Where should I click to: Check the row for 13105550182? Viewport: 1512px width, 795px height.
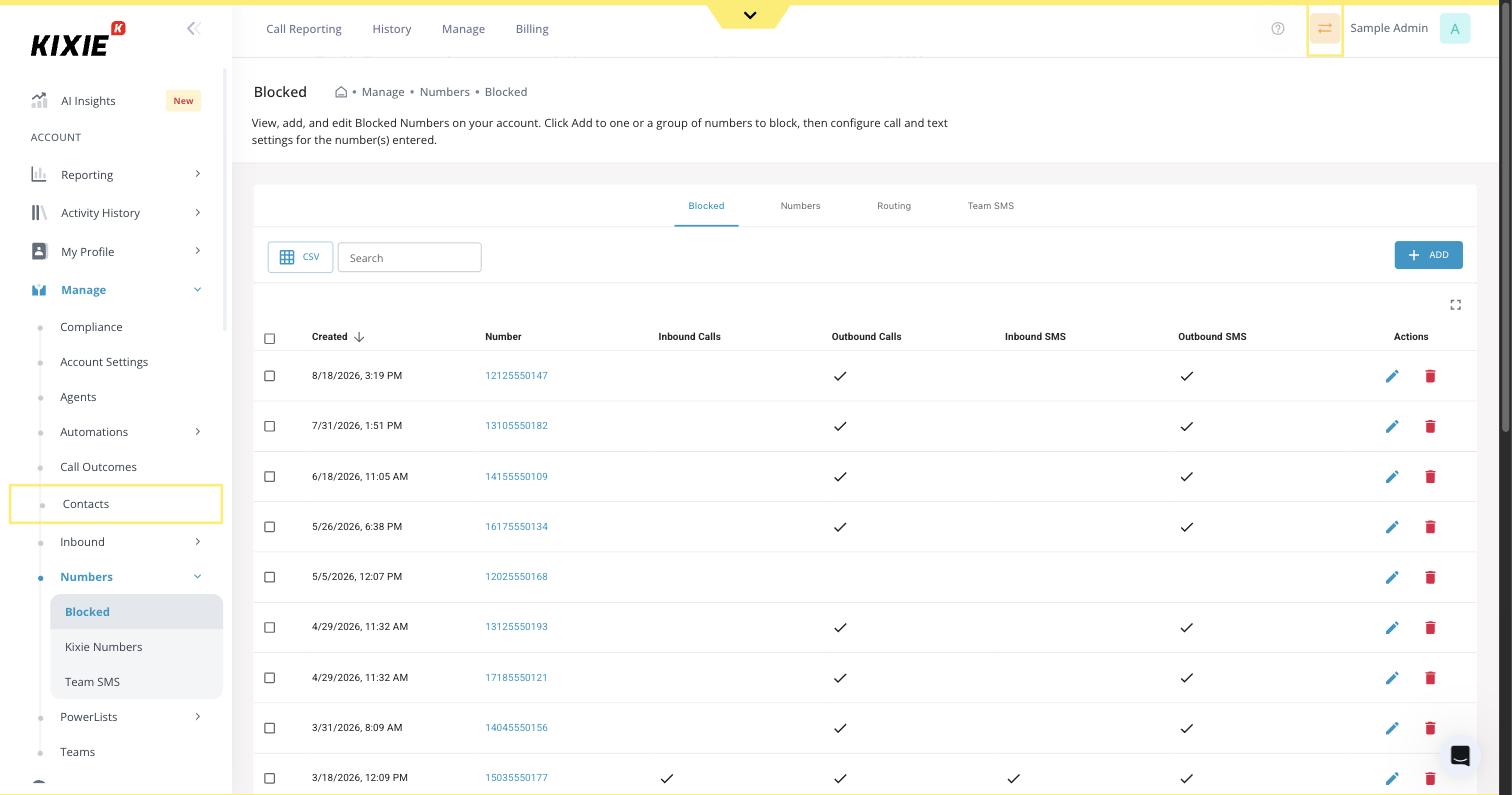click(270, 426)
